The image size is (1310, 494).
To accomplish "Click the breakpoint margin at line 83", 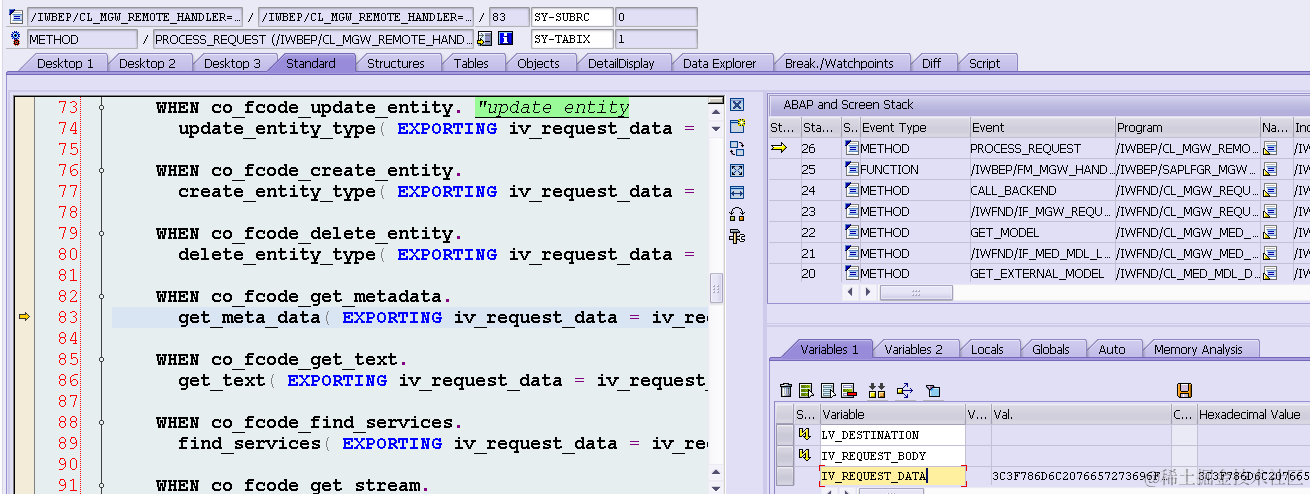I will click(x=25, y=317).
